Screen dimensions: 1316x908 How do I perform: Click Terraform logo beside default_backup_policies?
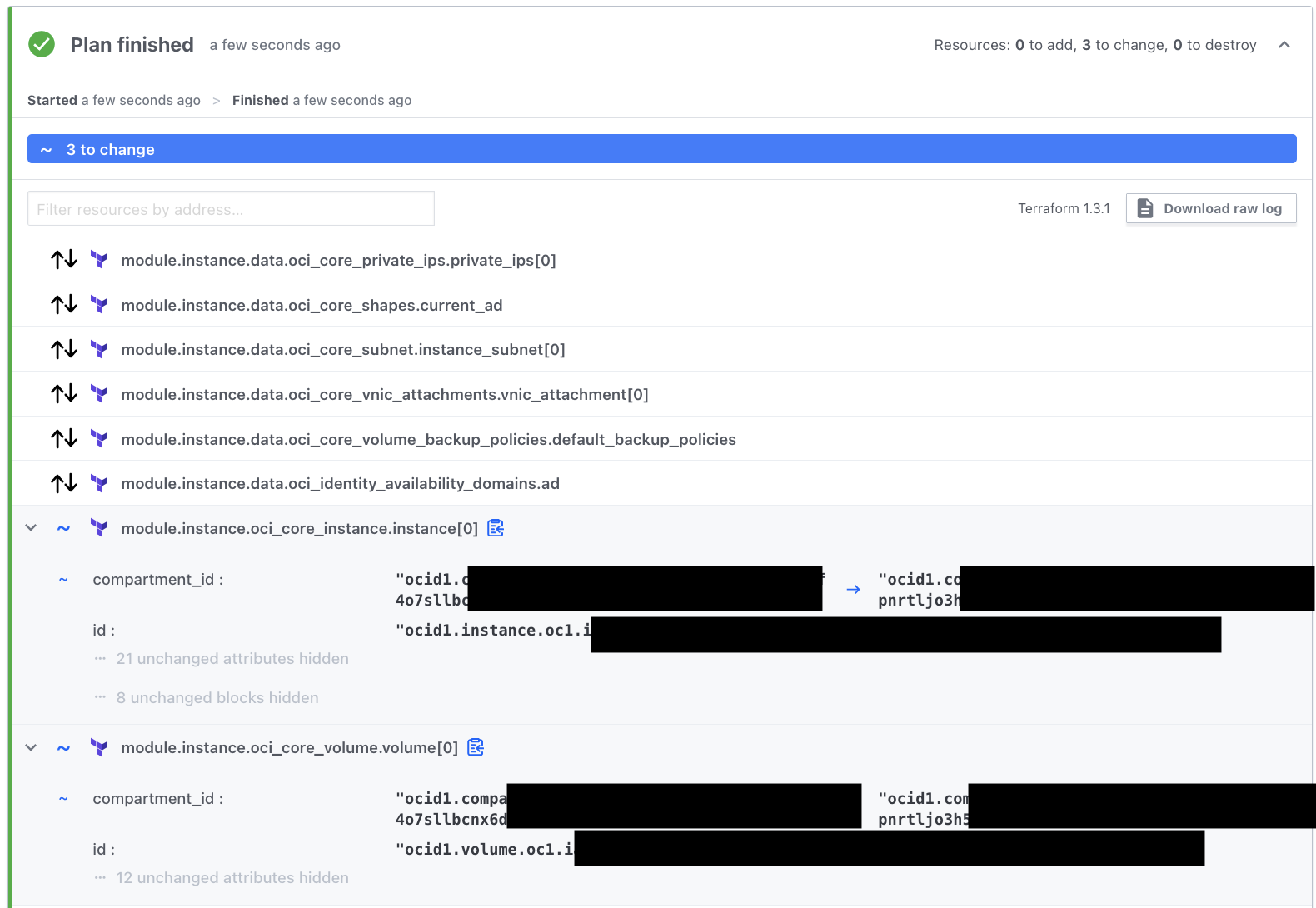(x=99, y=439)
